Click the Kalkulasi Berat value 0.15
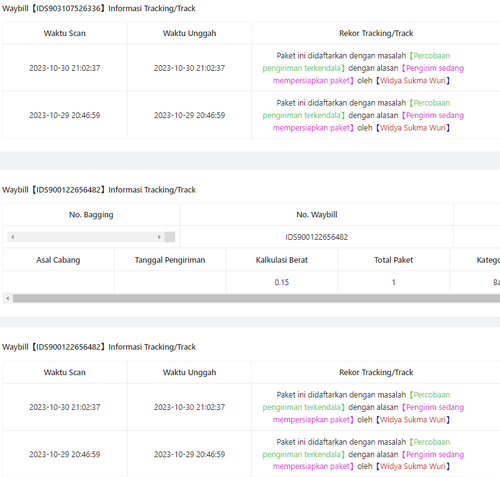 point(282,282)
